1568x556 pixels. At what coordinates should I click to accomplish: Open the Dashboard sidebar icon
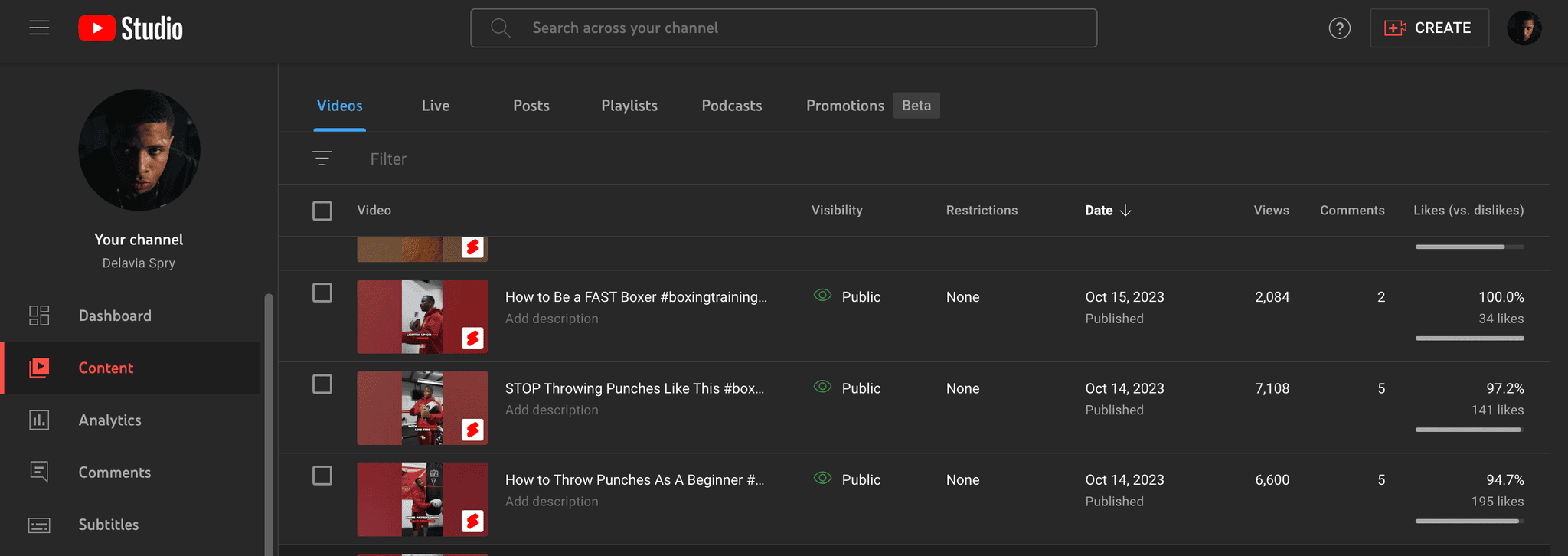39,316
